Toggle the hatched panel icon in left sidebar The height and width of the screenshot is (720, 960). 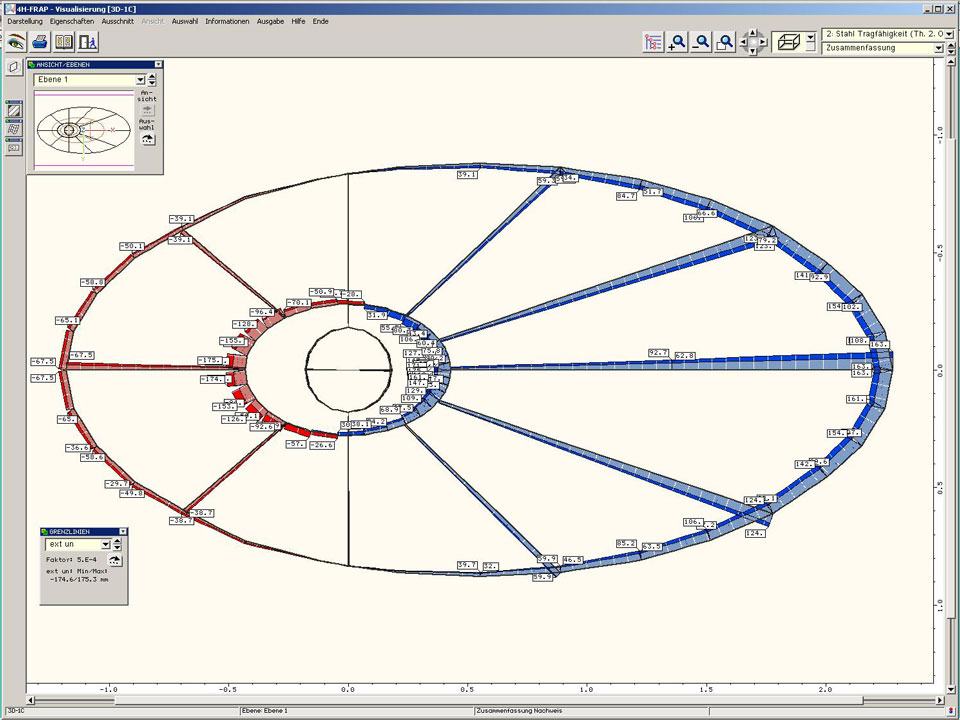[x=14, y=110]
